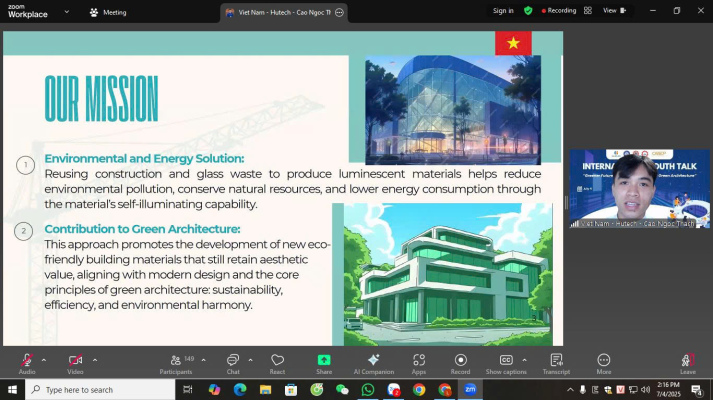
Task: Open the notification center icon
Action: click(696, 390)
